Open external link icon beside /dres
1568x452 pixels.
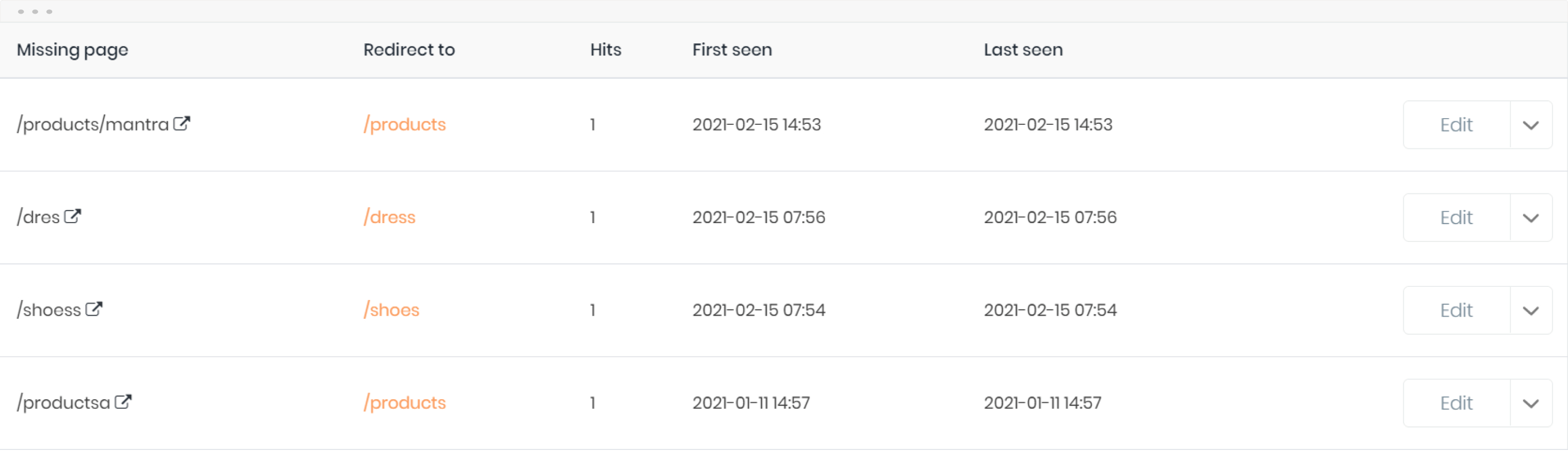click(x=73, y=216)
